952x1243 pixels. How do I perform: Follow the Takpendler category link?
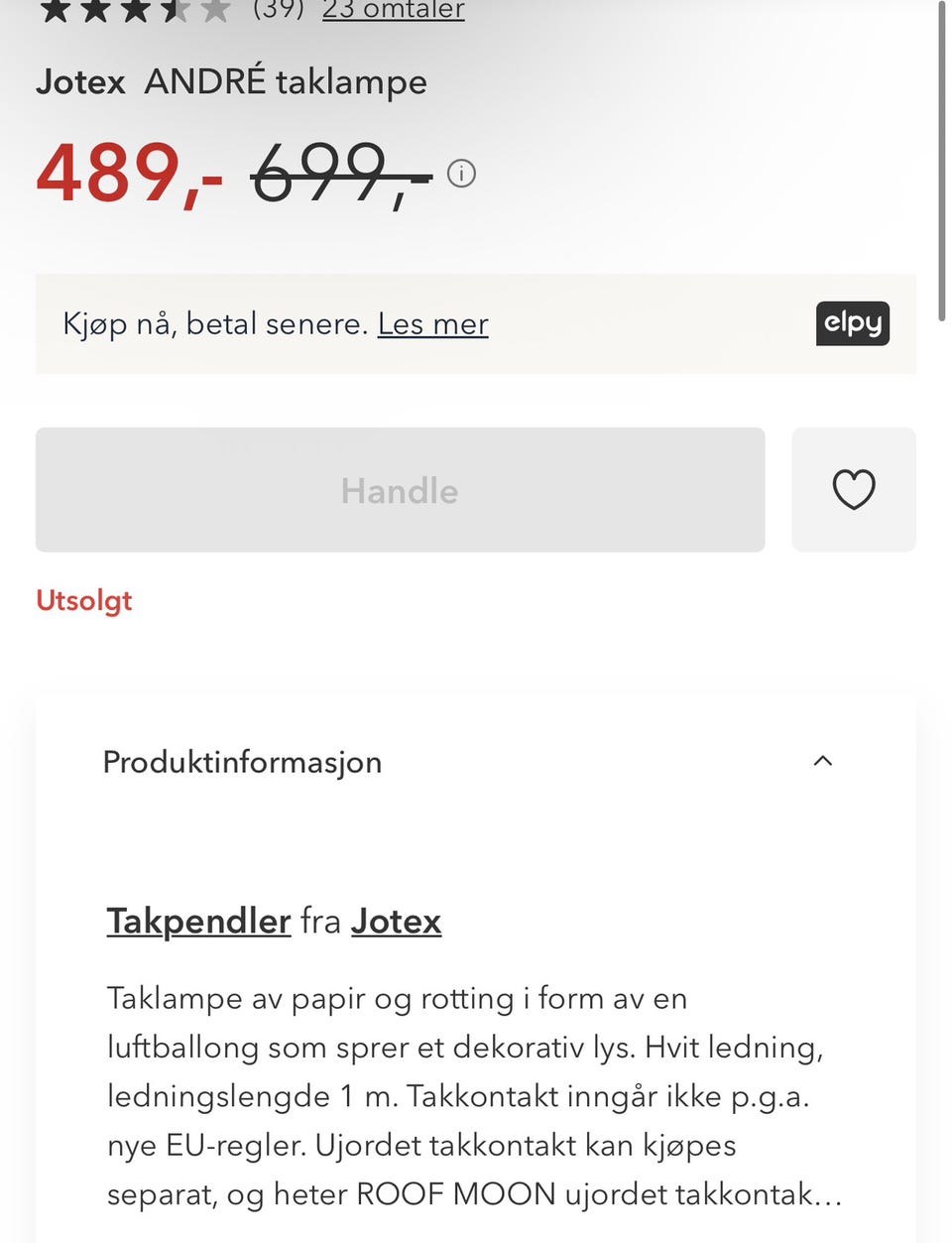(198, 921)
